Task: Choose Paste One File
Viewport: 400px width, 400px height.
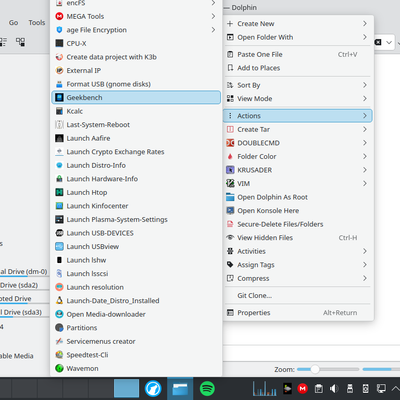Action: tap(297, 54)
